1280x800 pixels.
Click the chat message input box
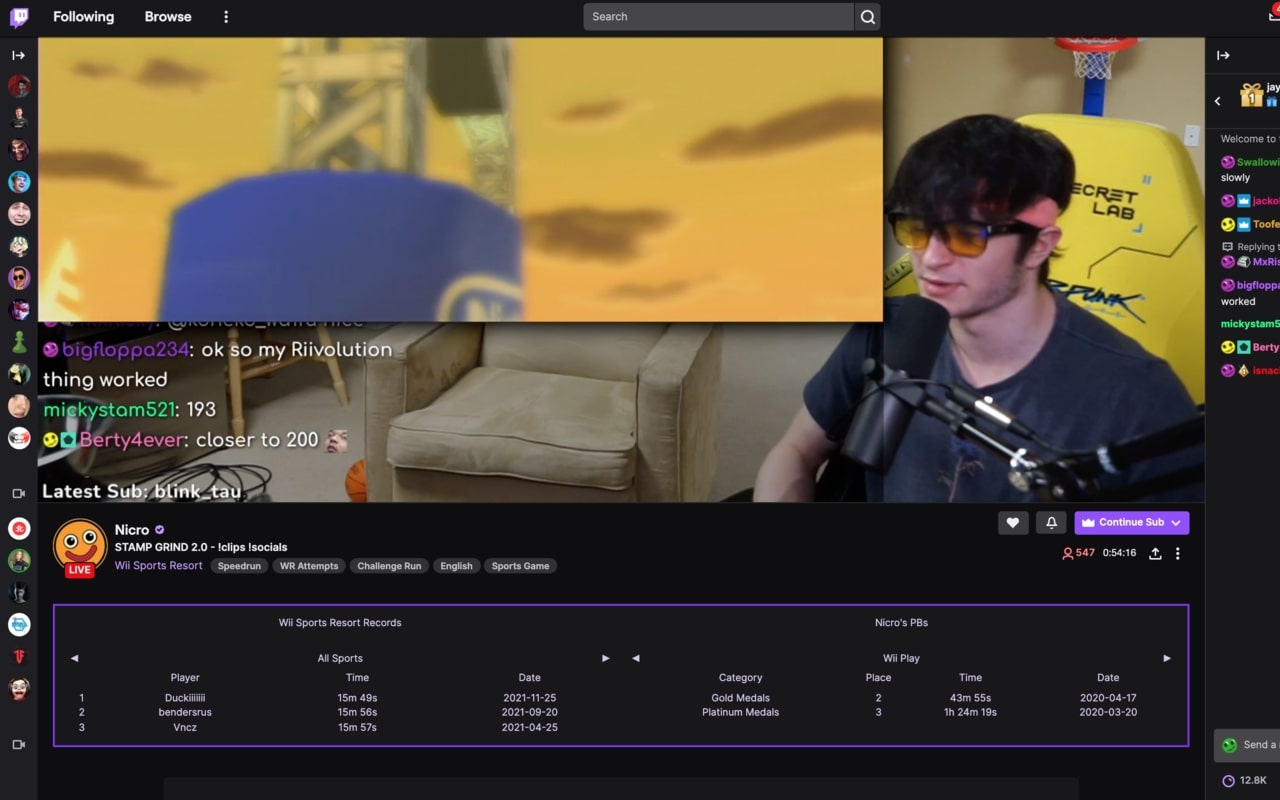pyautogui.click(x=1247, y=745)
